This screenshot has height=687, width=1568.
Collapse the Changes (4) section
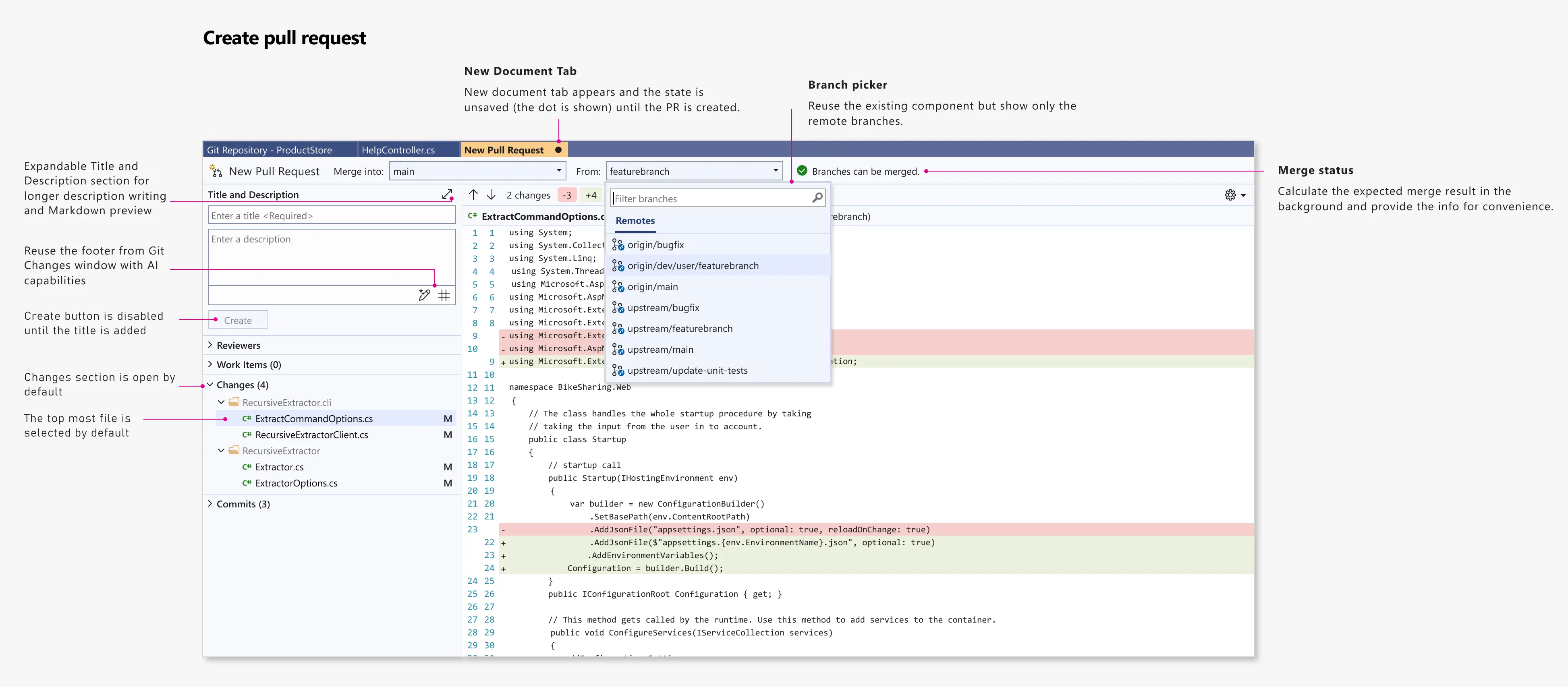210,385
